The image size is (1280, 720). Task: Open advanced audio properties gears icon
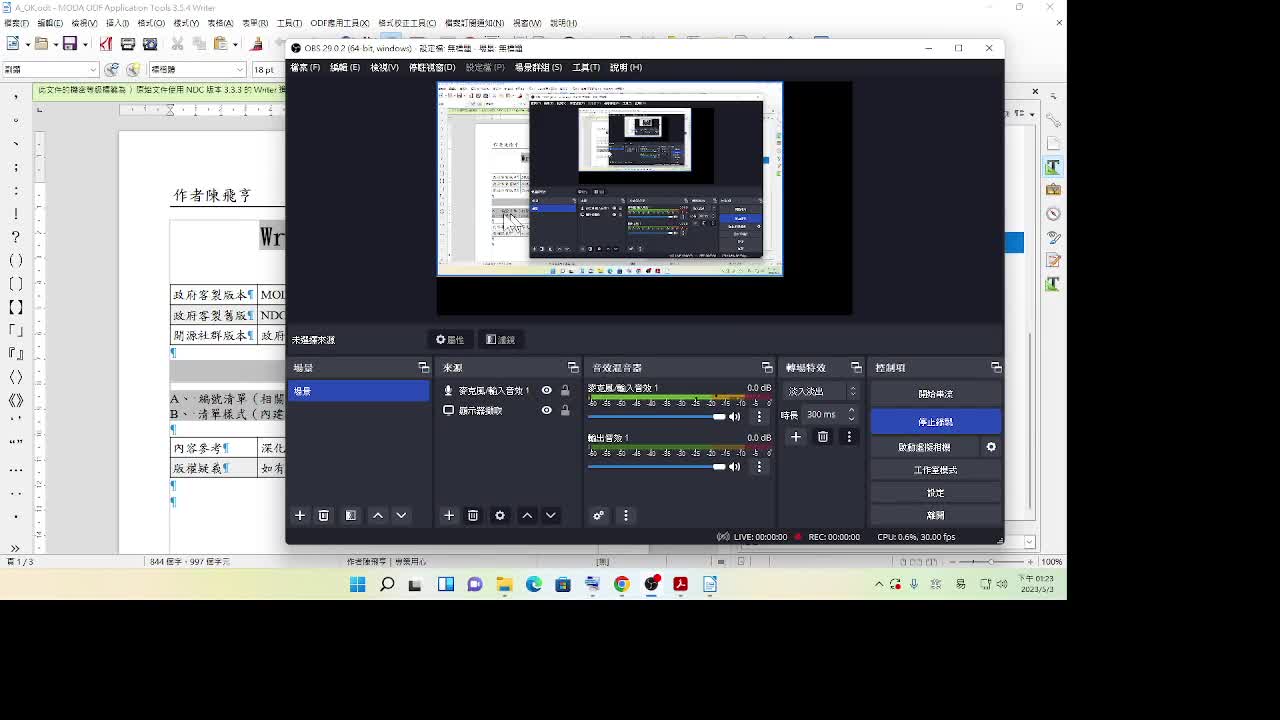point(598,515)
